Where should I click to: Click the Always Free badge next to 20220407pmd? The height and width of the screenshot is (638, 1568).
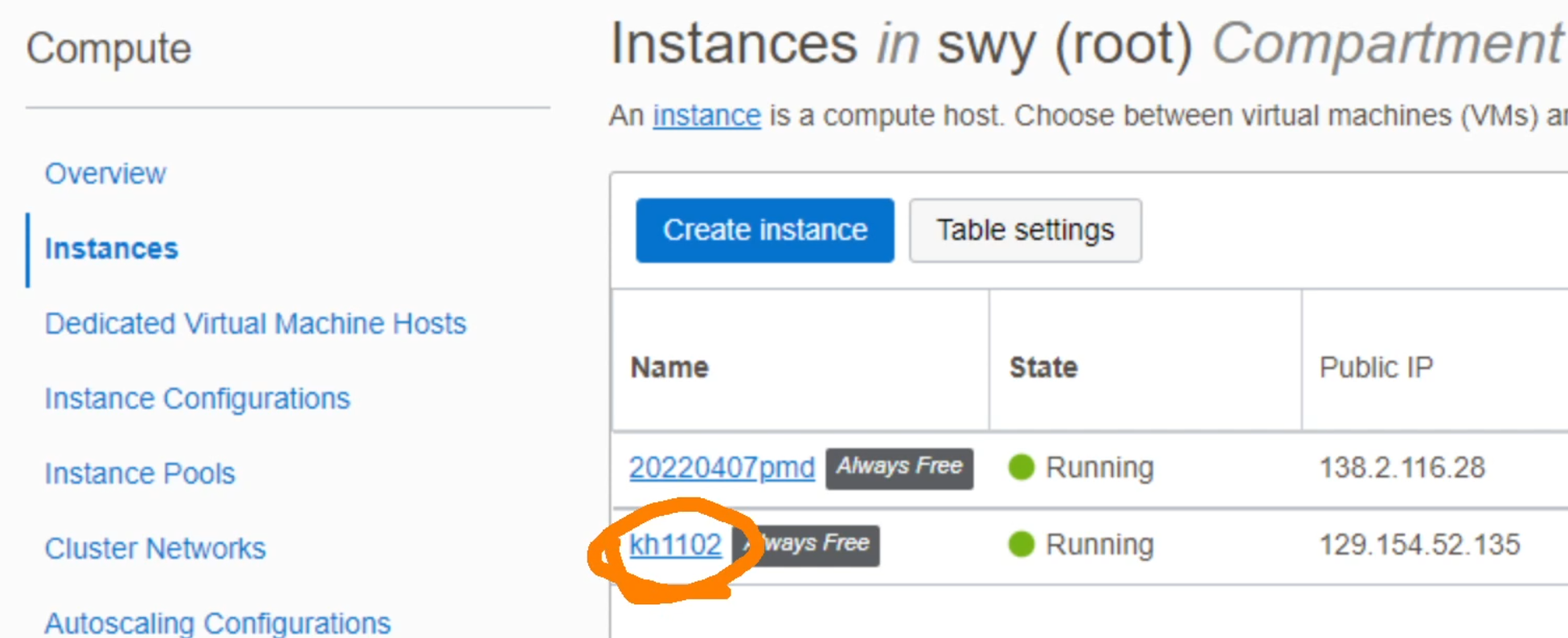coord(899,468)
